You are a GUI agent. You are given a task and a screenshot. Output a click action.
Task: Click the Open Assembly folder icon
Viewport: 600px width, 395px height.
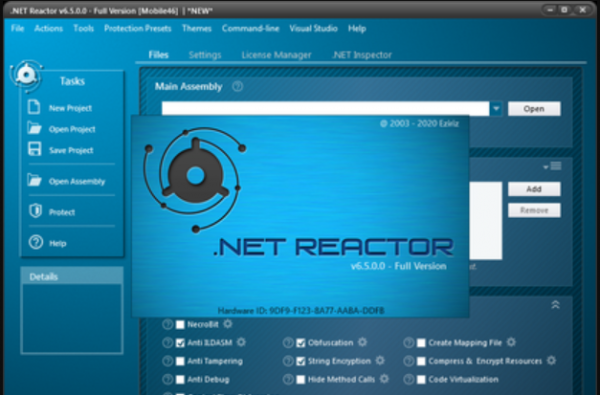coord(34,180)
